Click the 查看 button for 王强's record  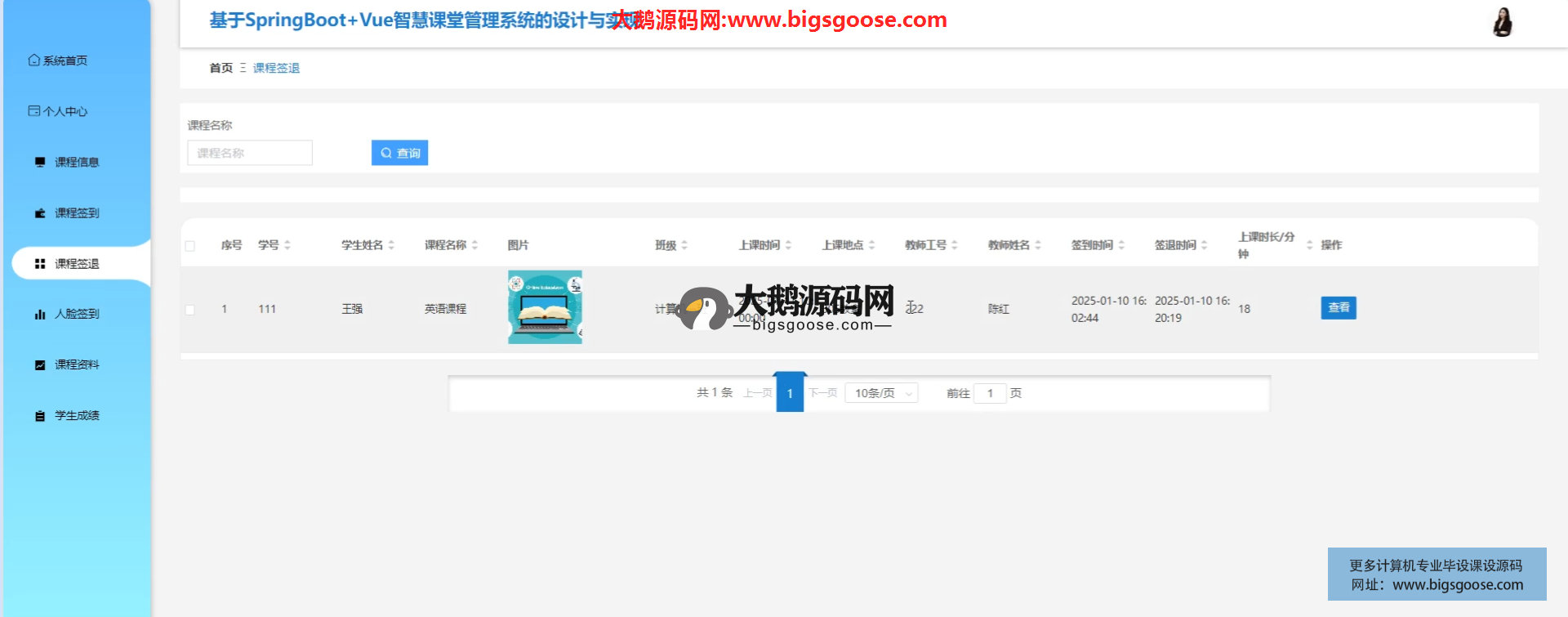tap(1338, 308)
